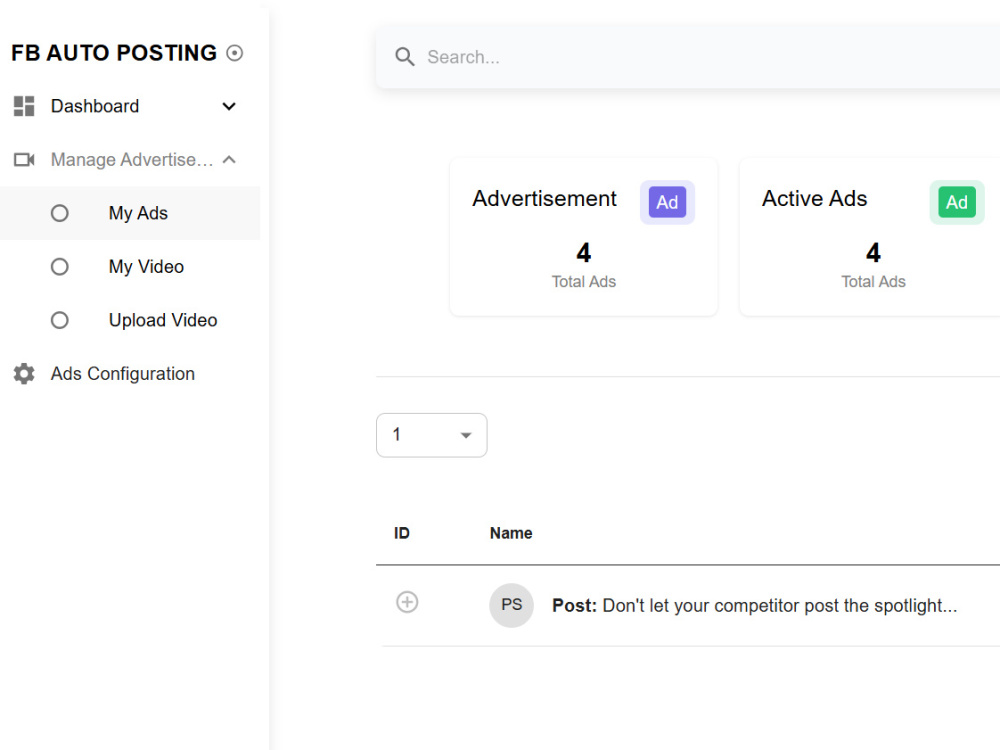The image size is (1000, 750).
Task: Expand the Dashboard chevron
Action: (x=229, y=107)
